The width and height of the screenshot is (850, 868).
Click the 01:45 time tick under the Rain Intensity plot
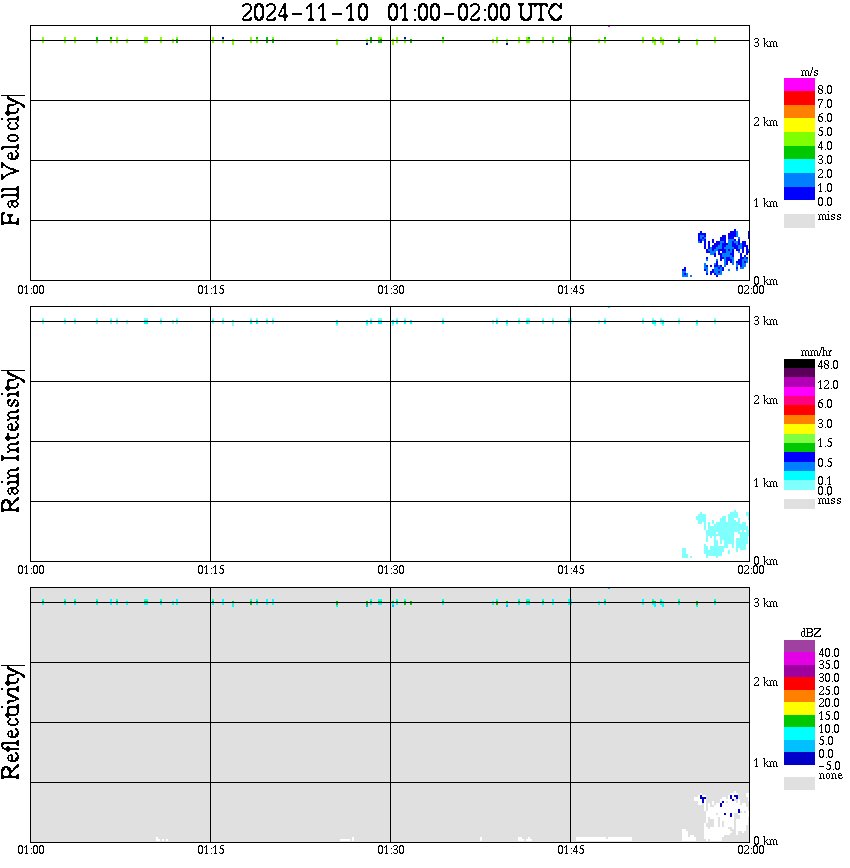click(571, 570)
